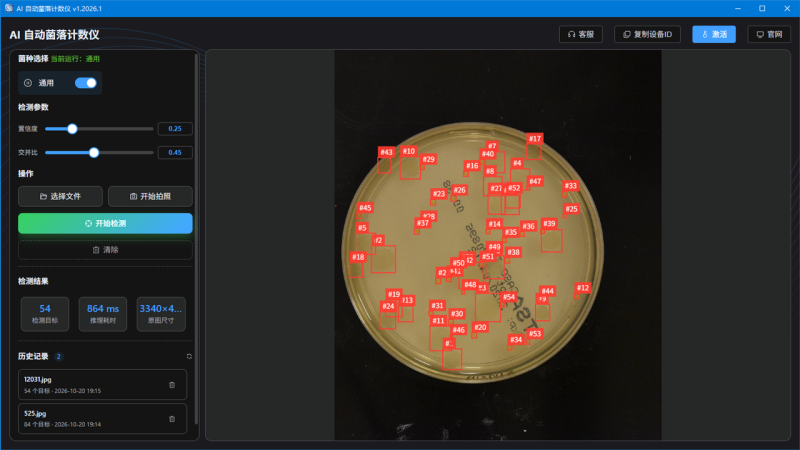Viewport: 800px width, 450px height.
Task: Delete the 12031.jpg history entry trash icon
Action: click(172, 385)
